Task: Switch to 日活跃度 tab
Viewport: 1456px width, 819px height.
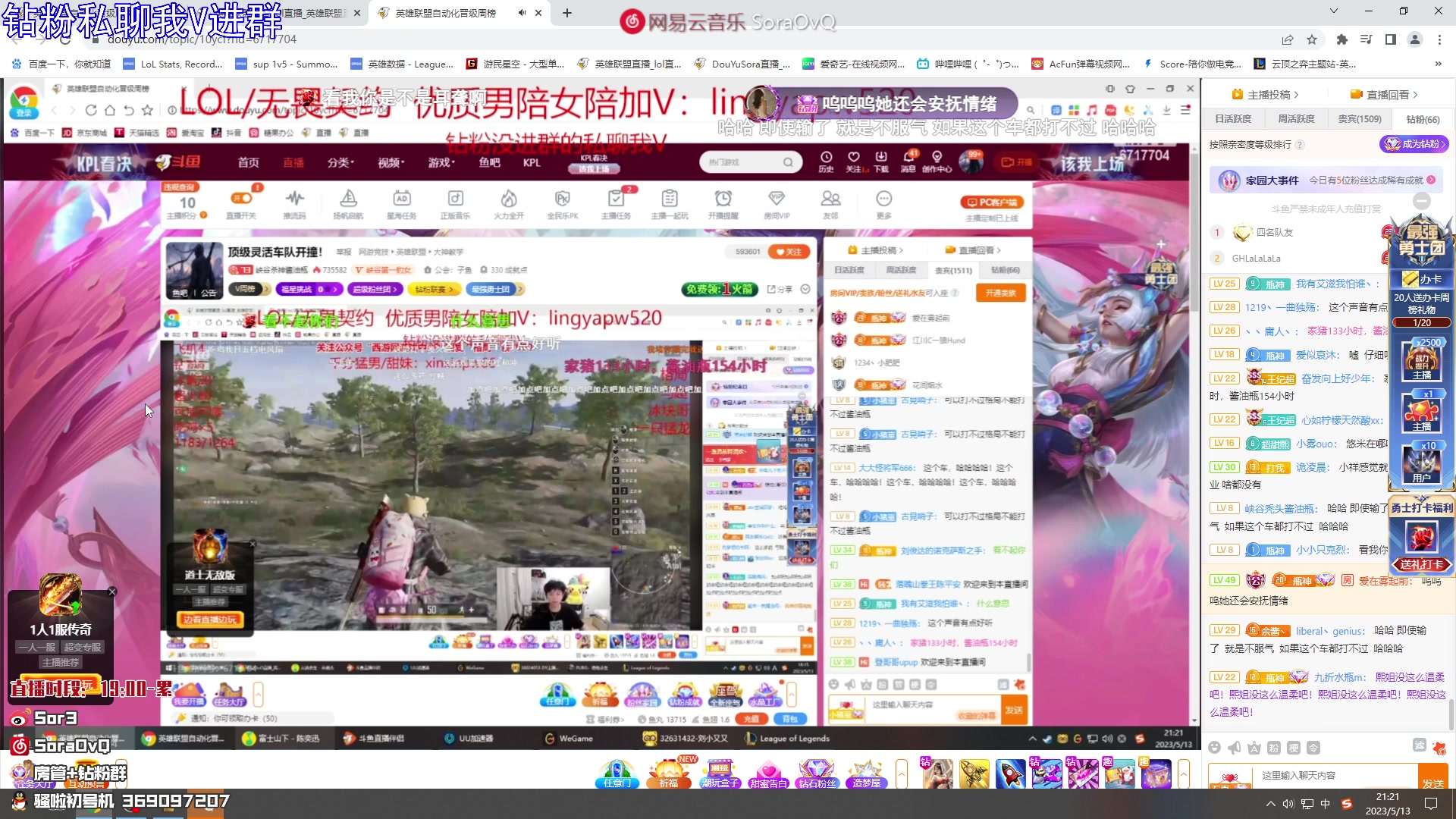Action: pyautogui.click(x=1233, y=119)
